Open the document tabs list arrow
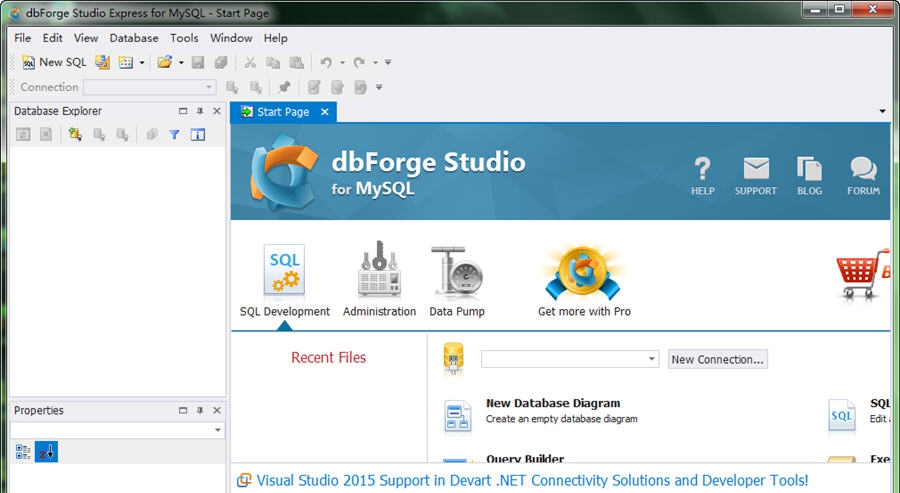This screenshot has height=493, width=900. [x=882, y=111]
